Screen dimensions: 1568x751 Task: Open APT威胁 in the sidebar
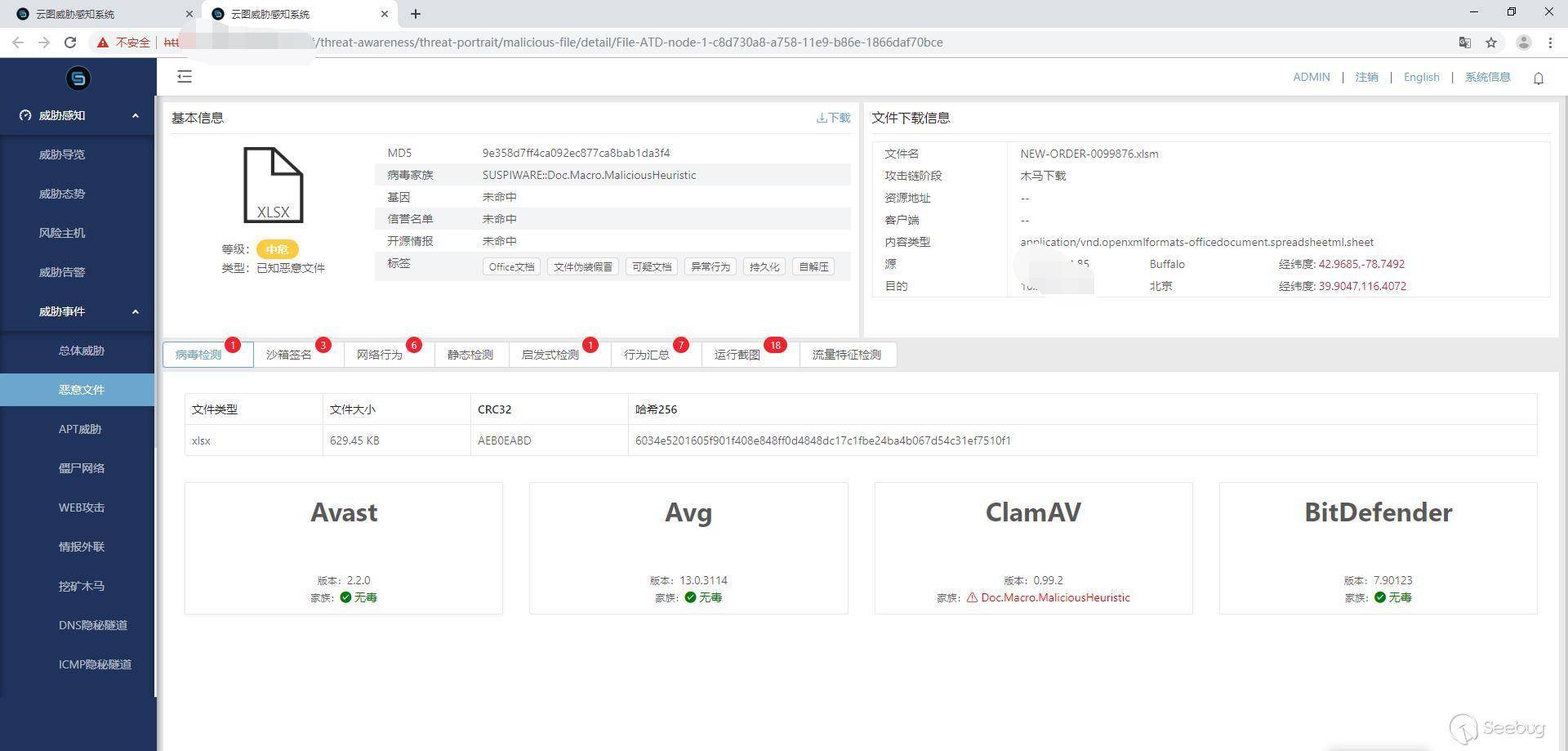coord(78,429)
